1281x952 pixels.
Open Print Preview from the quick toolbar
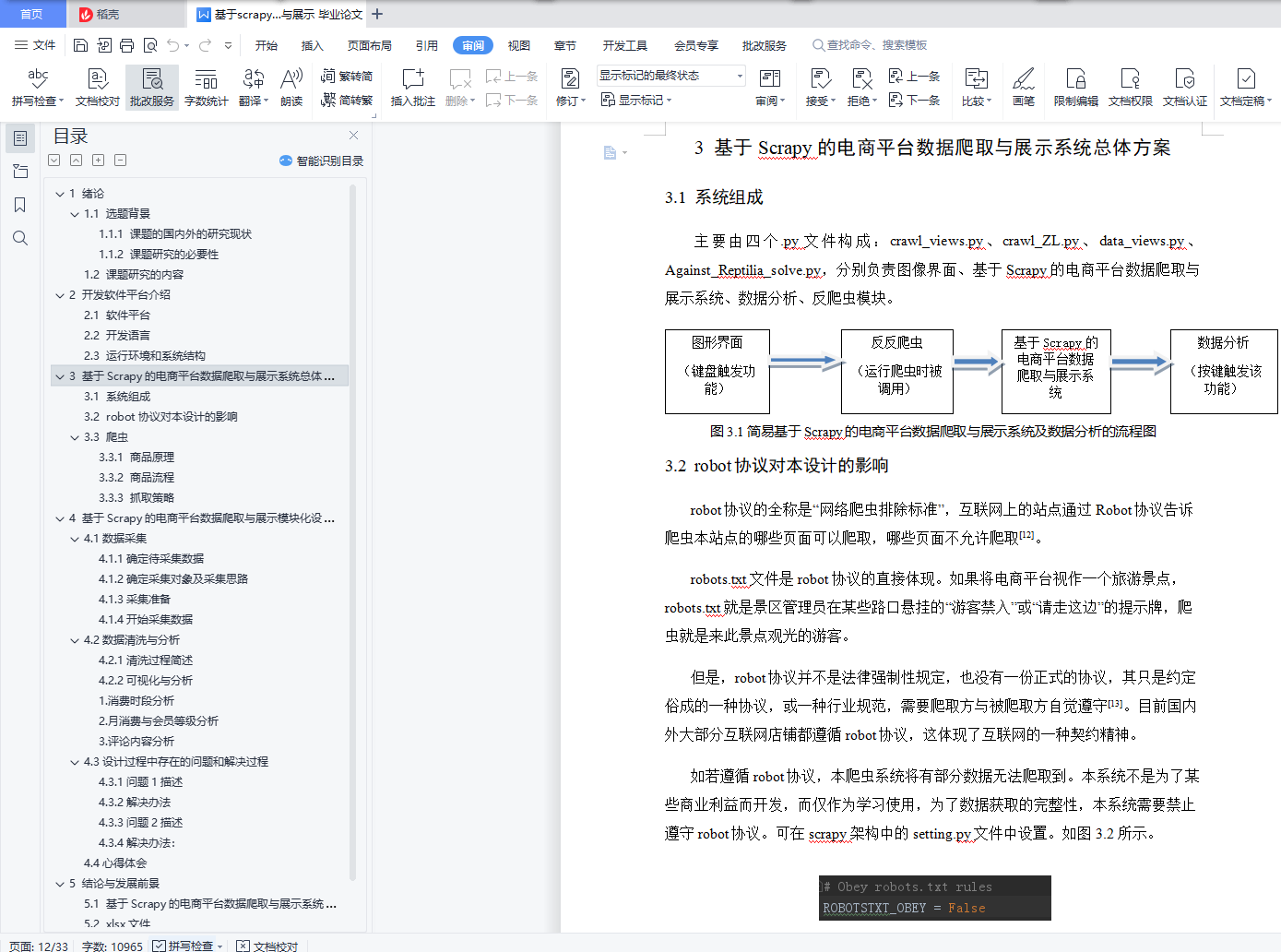point(149,45)
